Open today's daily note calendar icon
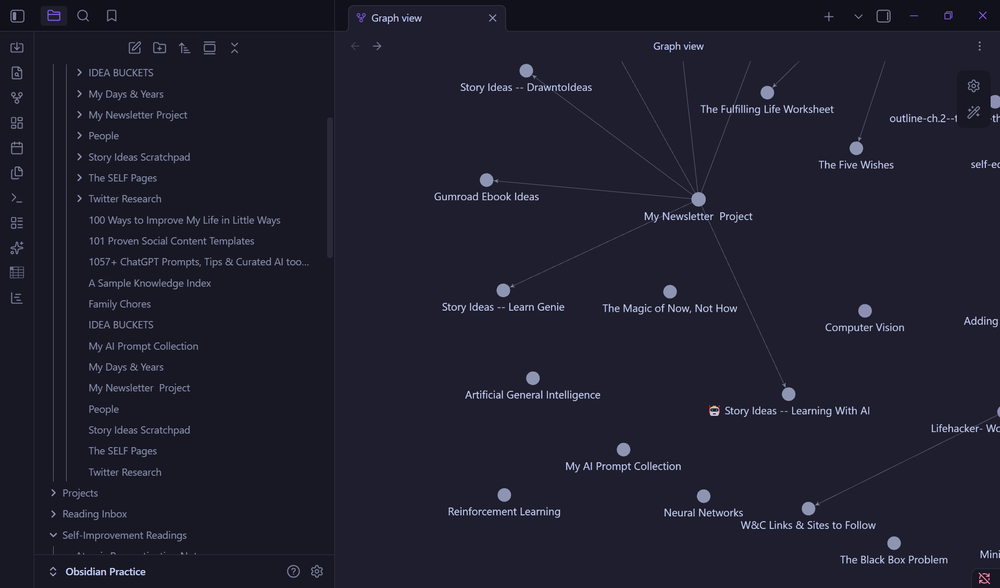Screen dimensions: 1000x588 (x=17, y=148)
